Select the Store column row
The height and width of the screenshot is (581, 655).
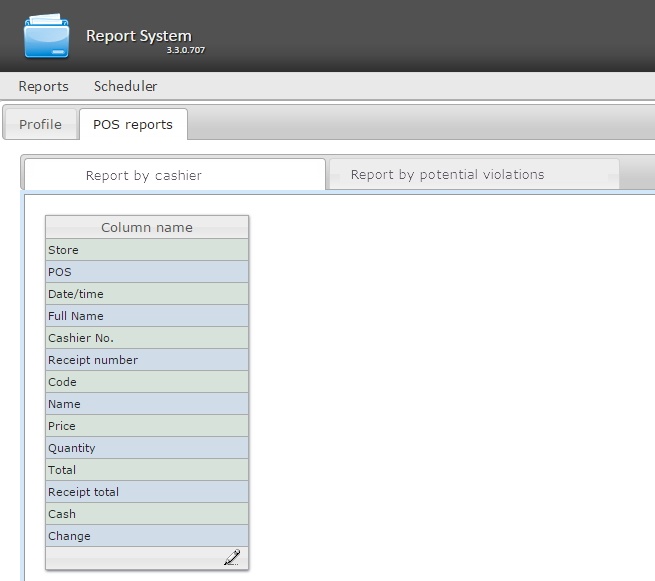tap(147, 250)
